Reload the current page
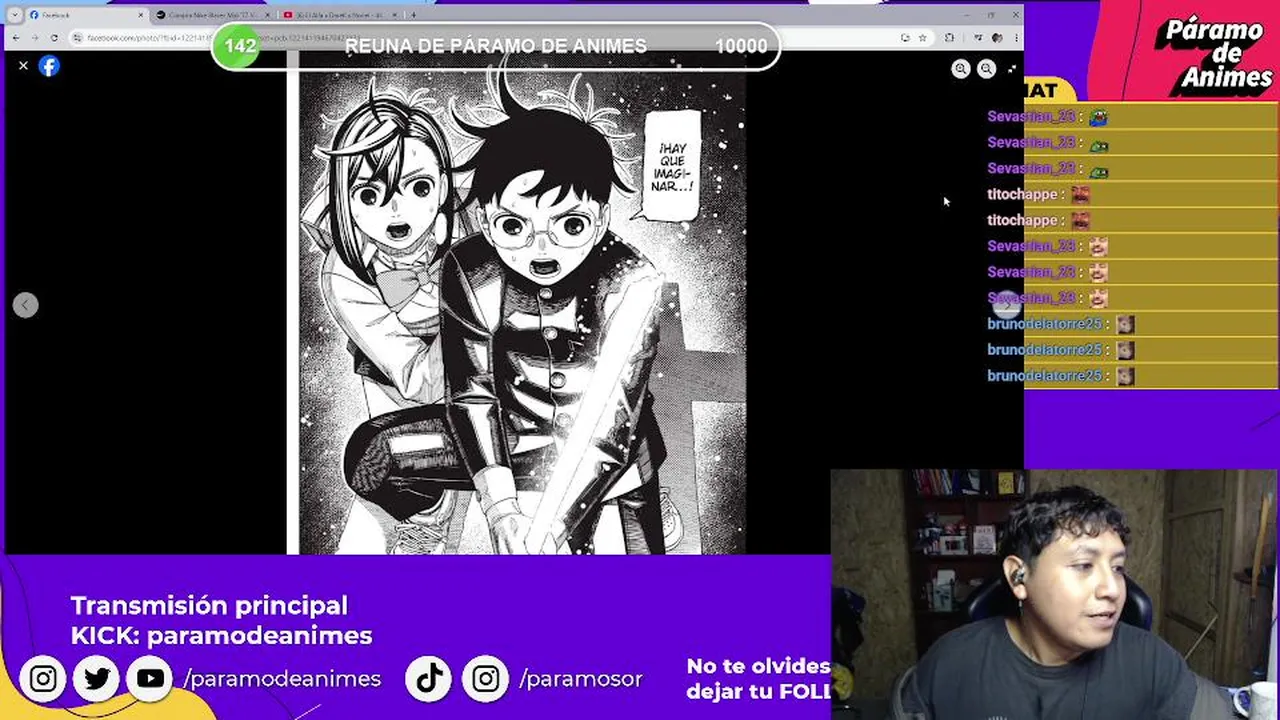The height and width of the screenshot is (720, 1280). 54,38
